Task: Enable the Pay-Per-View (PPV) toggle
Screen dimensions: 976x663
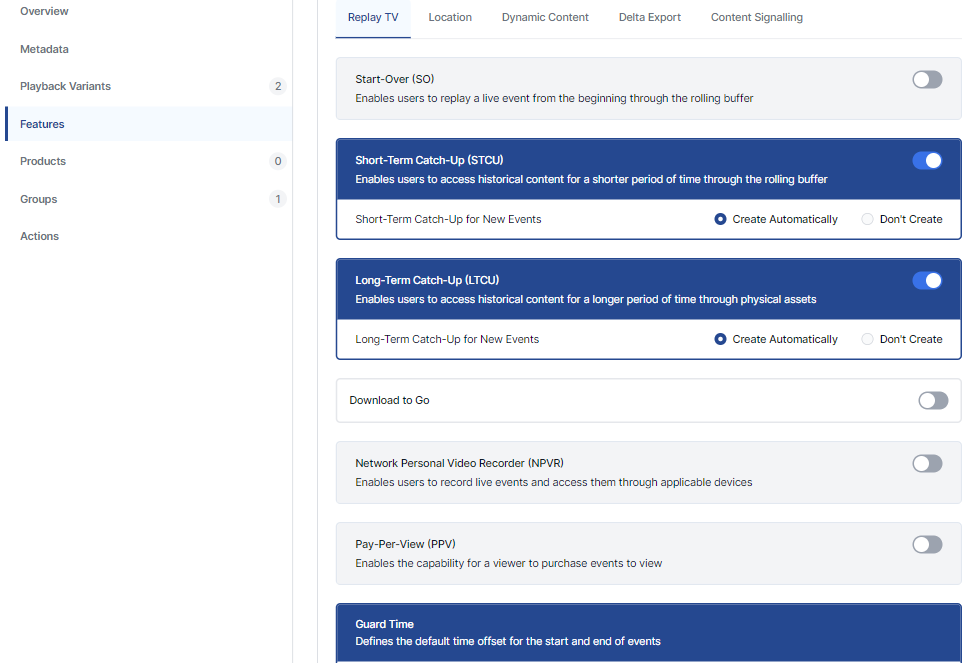Action: pyautogui.click(x=927, y=544)
